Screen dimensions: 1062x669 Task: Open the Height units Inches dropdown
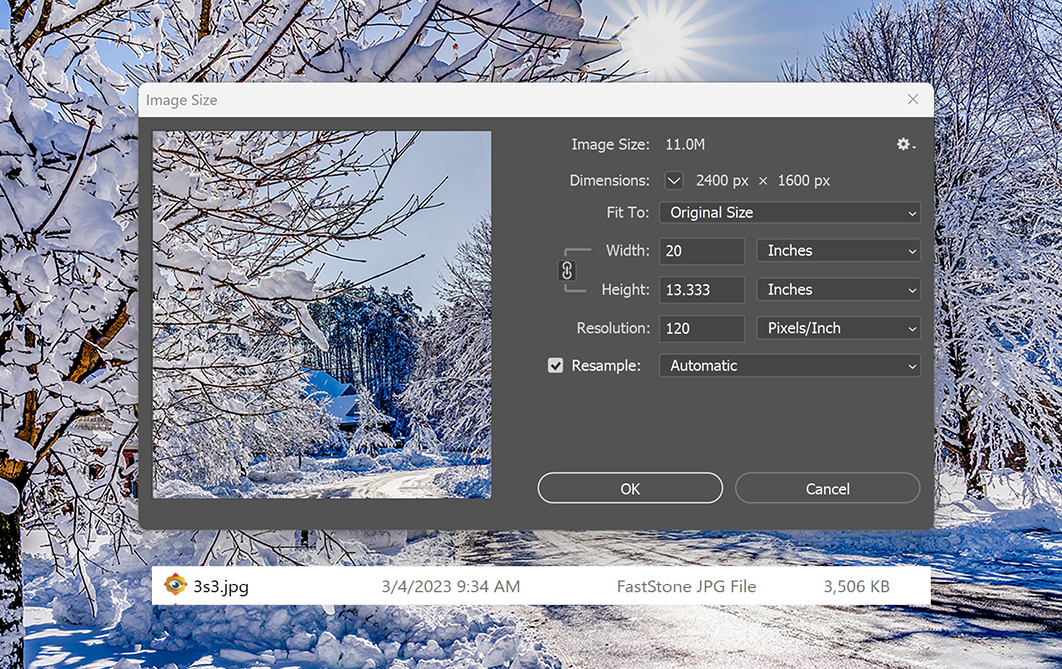pos(838,290)
